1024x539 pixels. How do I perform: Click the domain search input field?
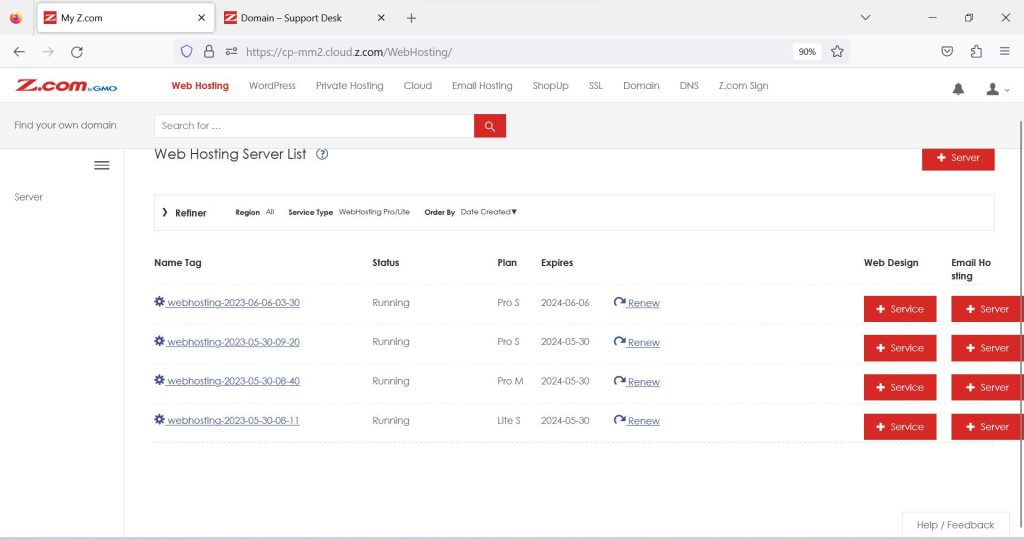tap(314, 126)
